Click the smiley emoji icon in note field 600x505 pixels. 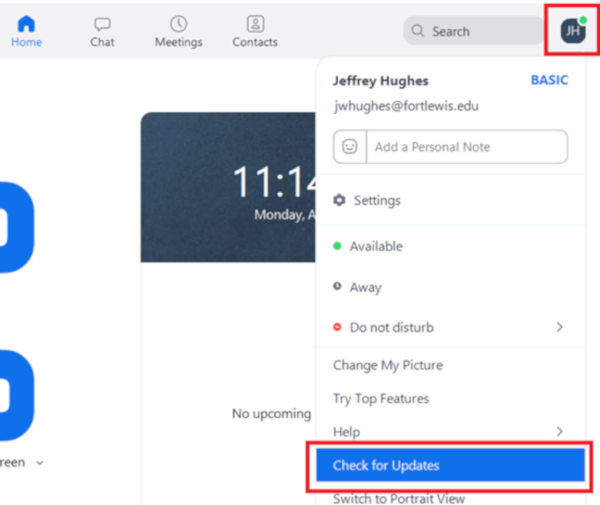(350, 146)
